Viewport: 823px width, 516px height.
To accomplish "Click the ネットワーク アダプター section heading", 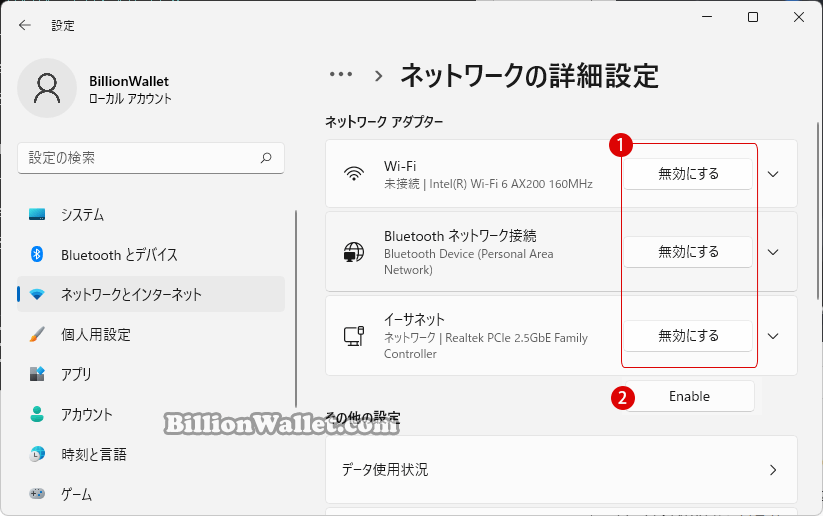I will pyautogui.click(x=384, y=122).
